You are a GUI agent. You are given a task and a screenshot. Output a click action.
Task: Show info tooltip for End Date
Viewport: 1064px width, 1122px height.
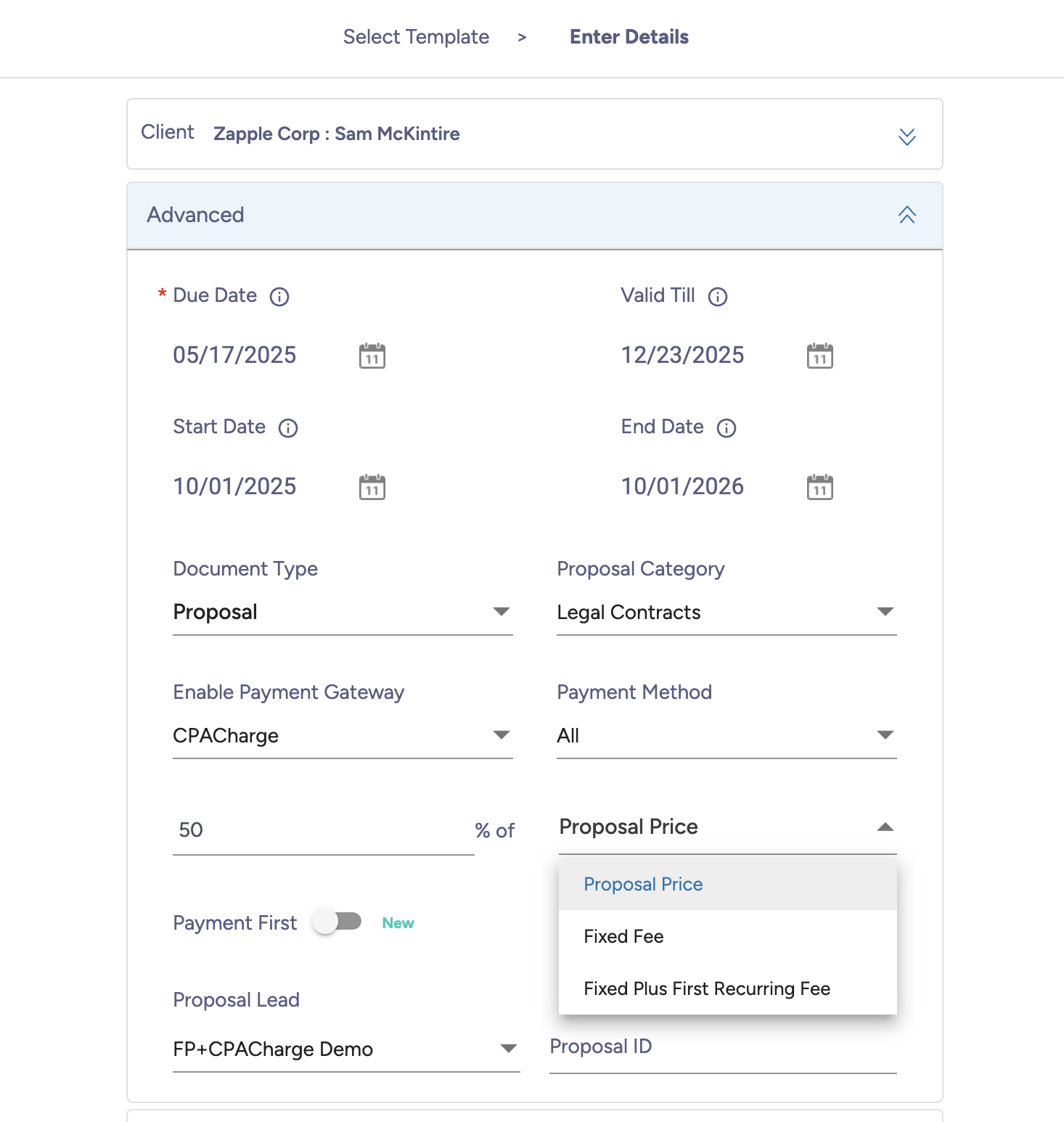pos(727,427)
